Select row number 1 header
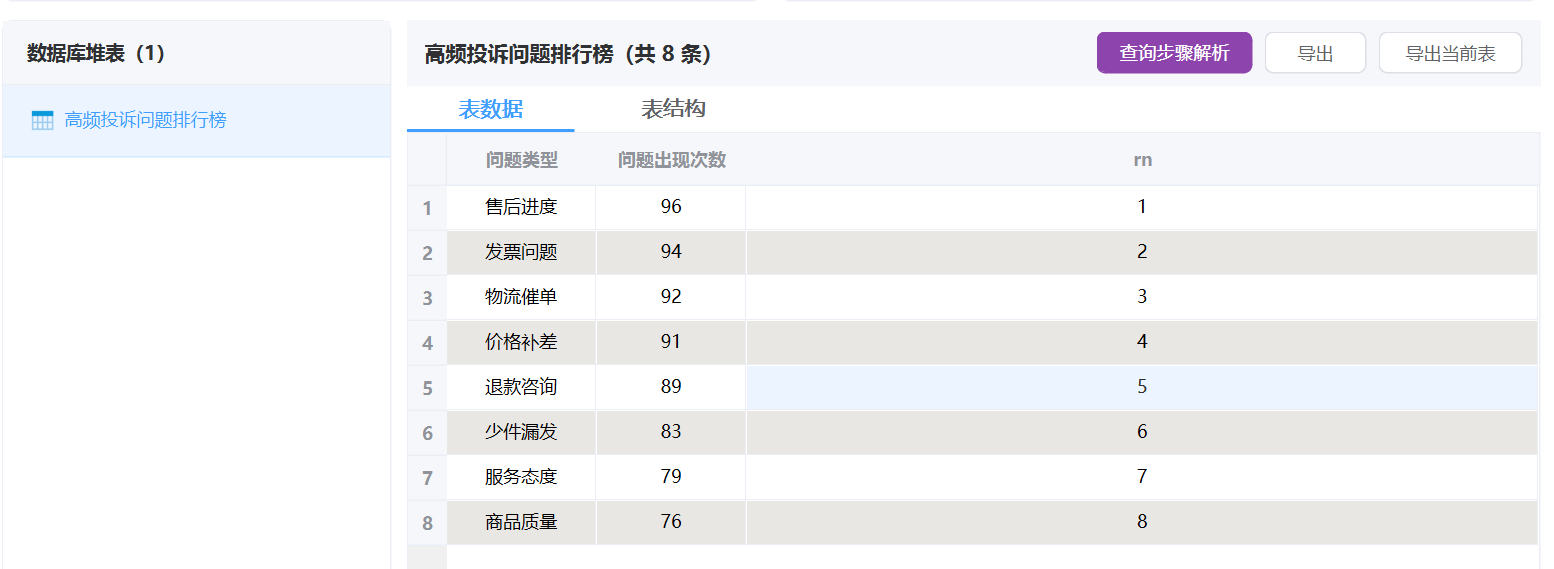The image size is (1554, 569). coord(427,208)
